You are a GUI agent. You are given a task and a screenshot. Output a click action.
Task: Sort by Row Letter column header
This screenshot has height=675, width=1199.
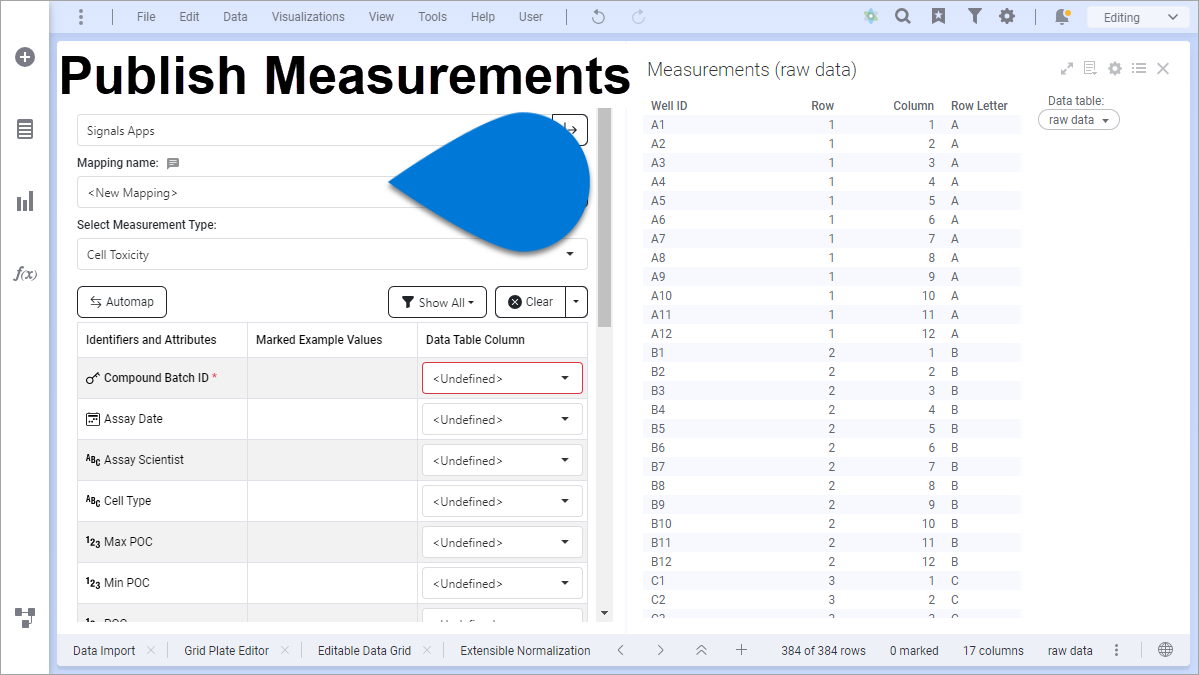tap(980, 105)
